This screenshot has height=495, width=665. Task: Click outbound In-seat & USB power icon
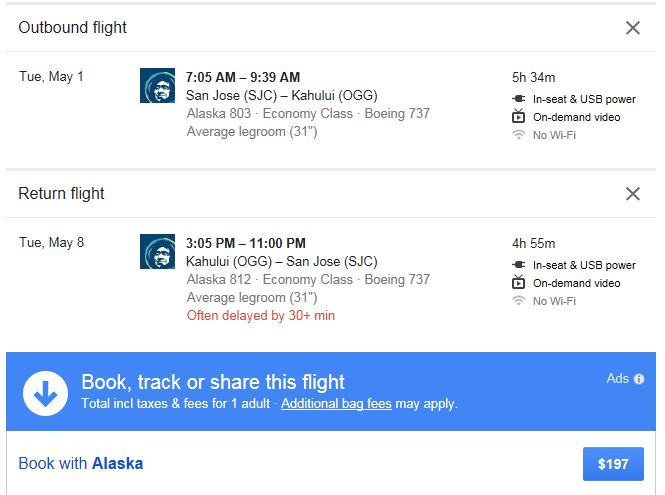pos(519,99)
